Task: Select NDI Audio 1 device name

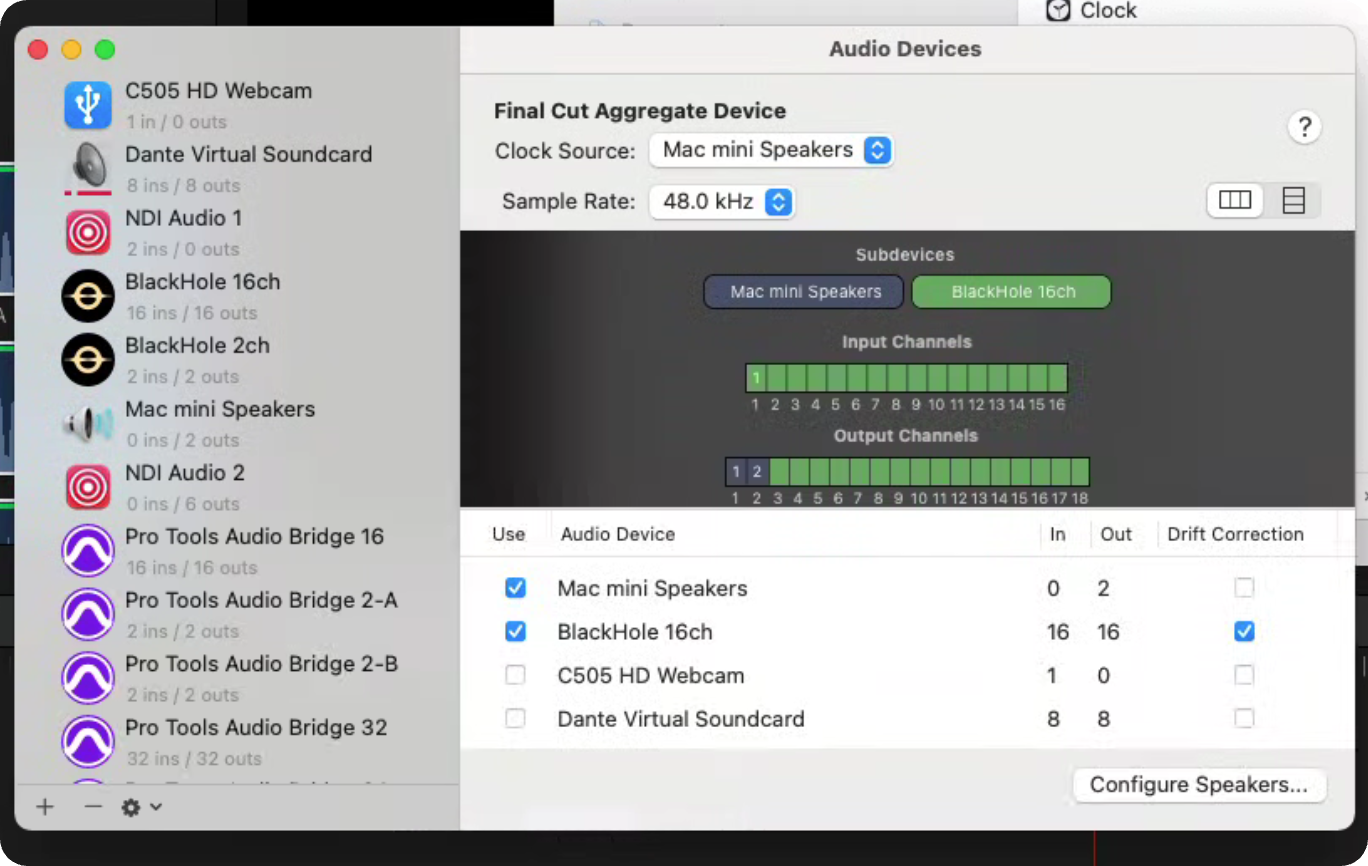Action: pyautogui.click(x=183, y=218)
